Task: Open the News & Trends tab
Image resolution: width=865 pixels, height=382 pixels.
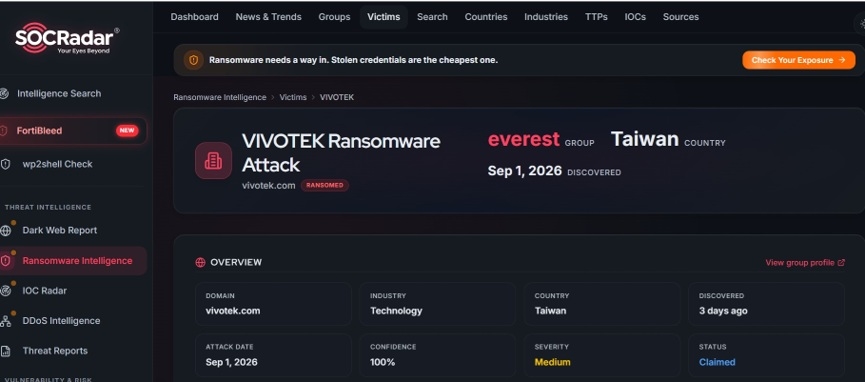Action: [269, 17]
